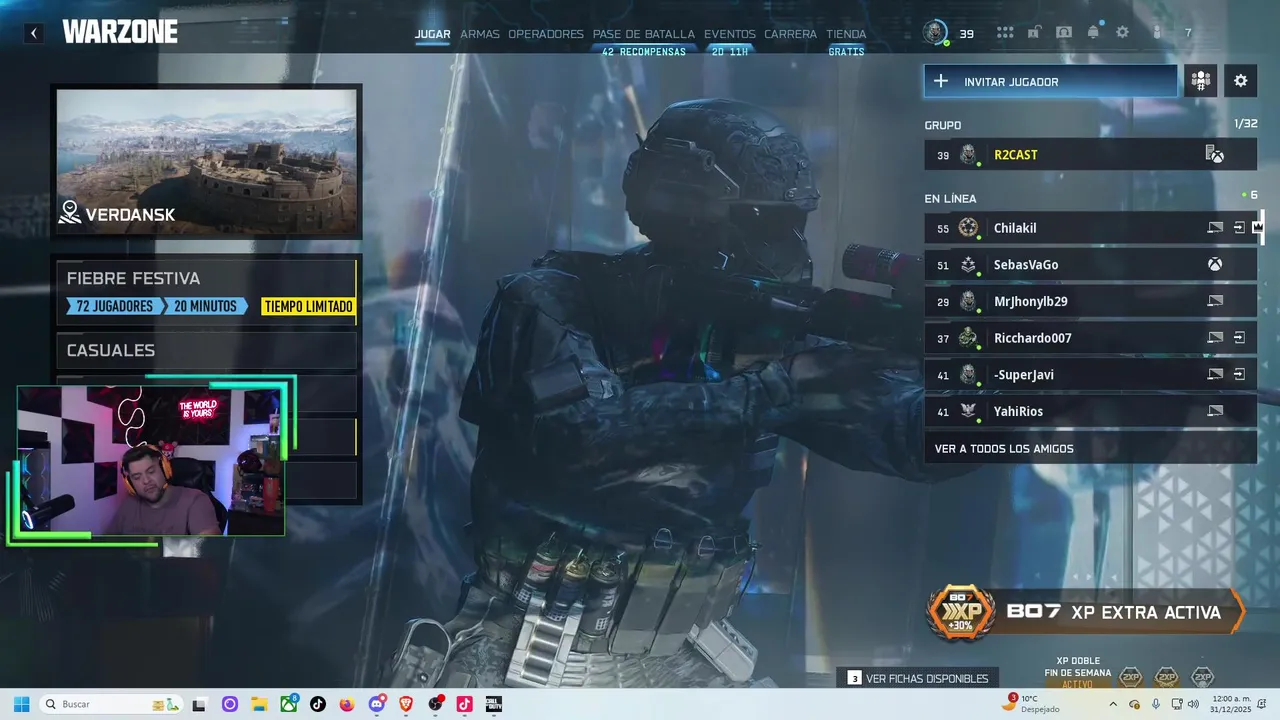
Task: Select friend SebasVaGo in online list
Action: (1090, 265)
